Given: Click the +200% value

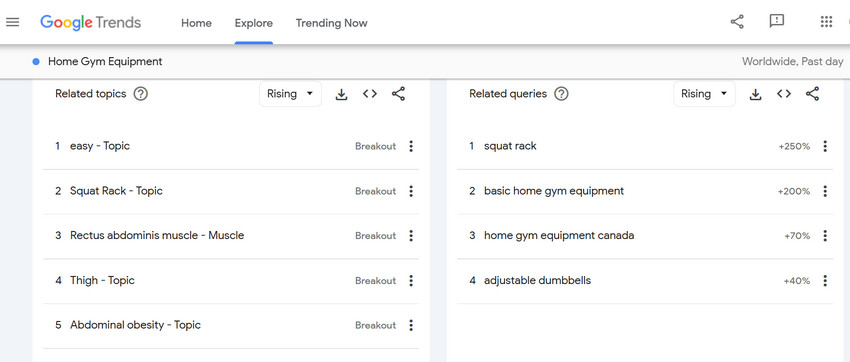Looking at the screenshot, I should [x=794, y=191].
